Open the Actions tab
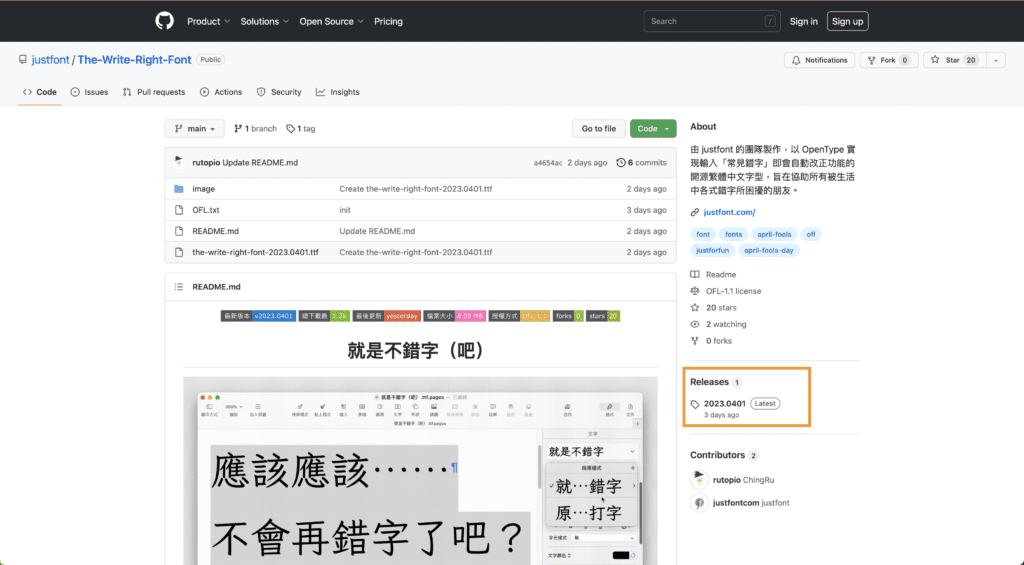 coord(221,92)
